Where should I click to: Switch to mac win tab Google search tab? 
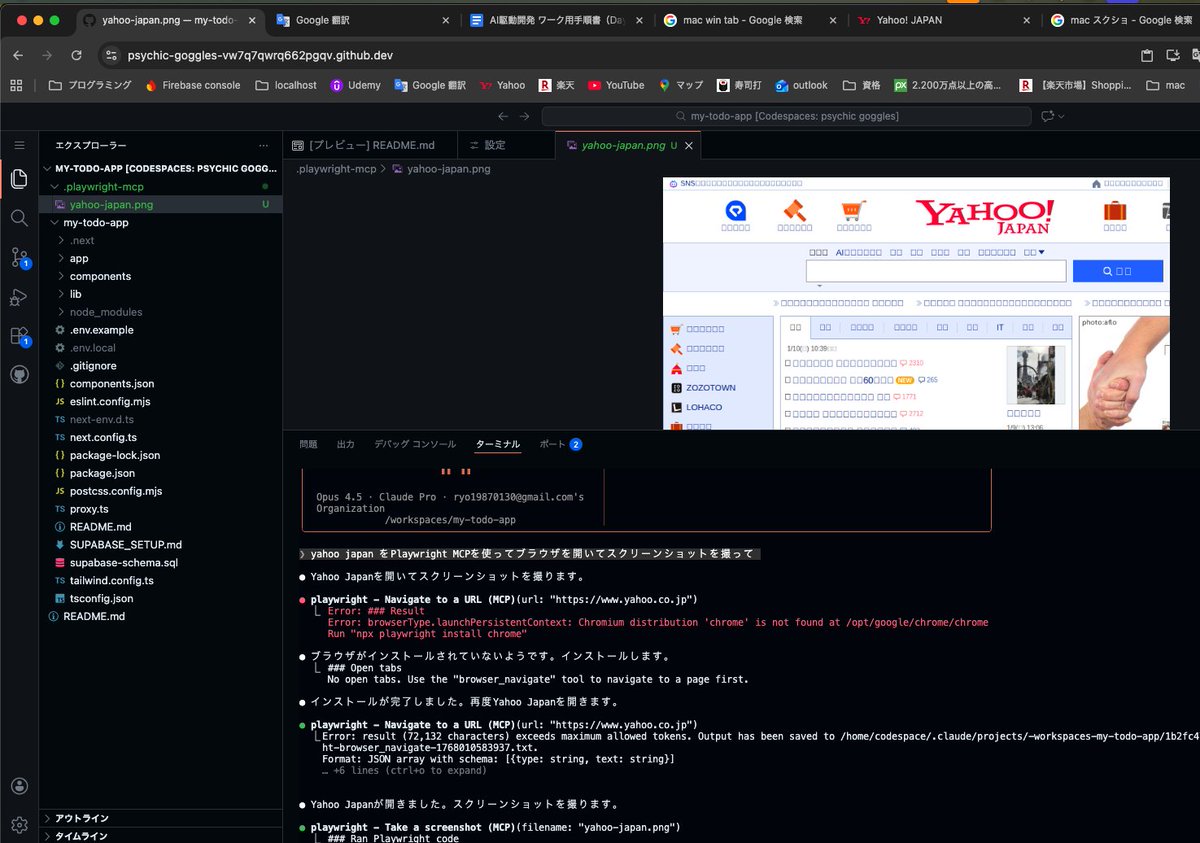click(748, 20)
